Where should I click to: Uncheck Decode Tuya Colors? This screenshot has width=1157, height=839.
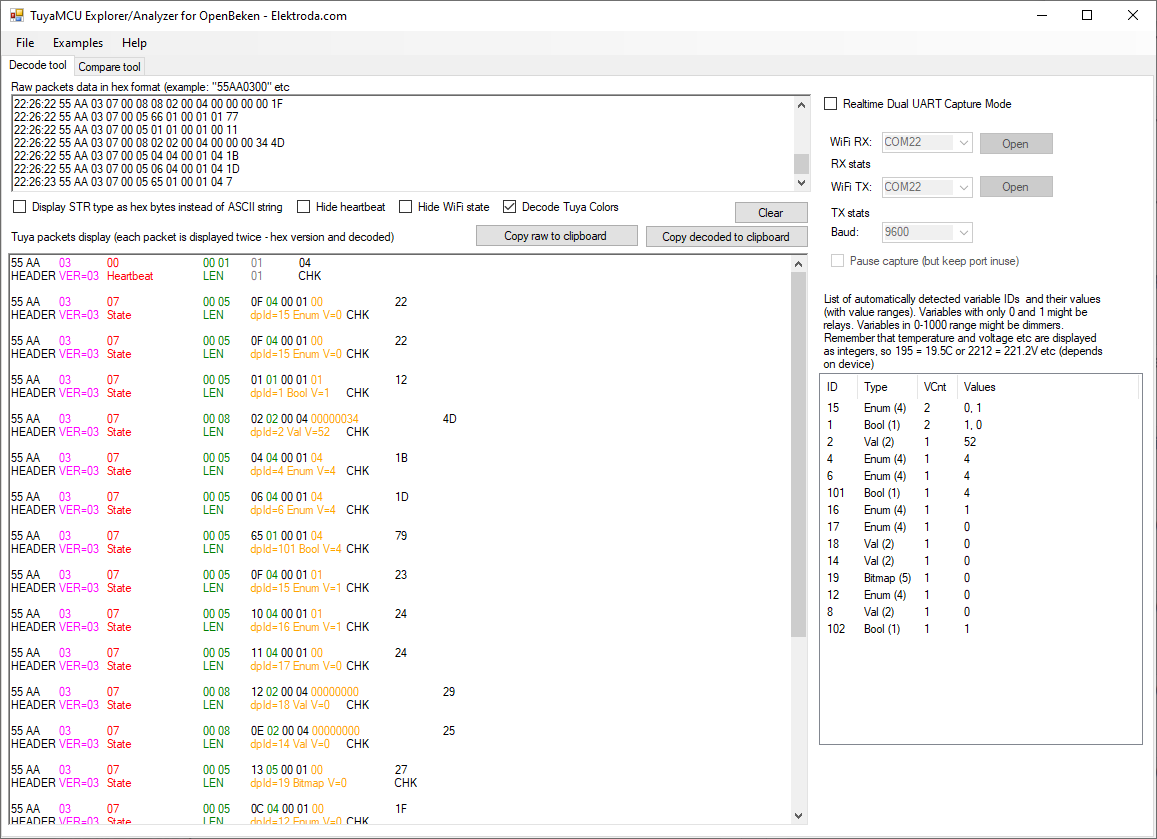[510, 207]
